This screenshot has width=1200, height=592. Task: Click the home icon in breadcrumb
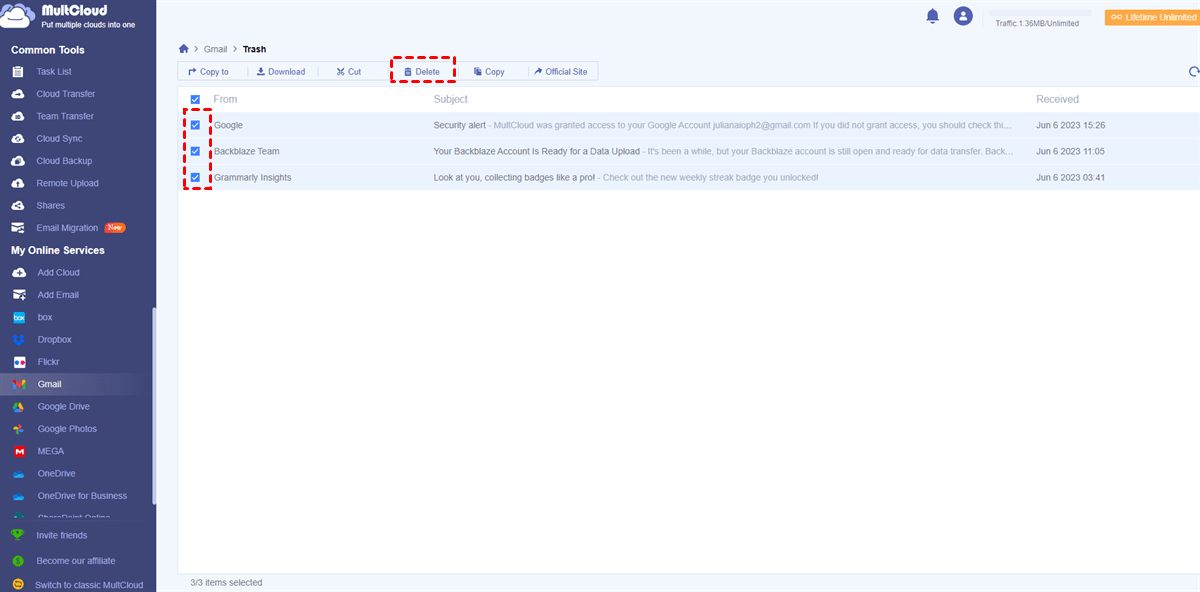pos(183,48)
